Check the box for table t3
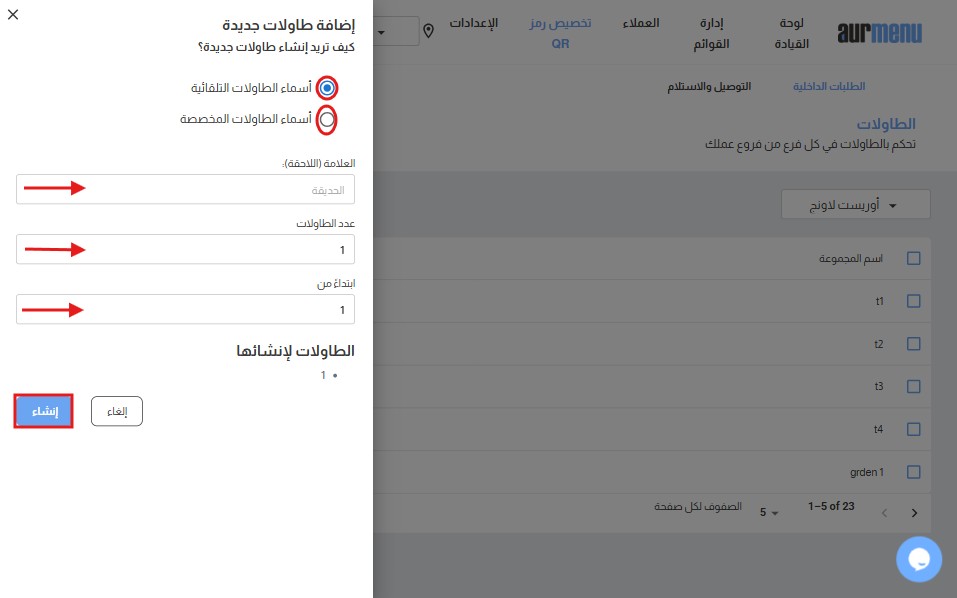 pos(913,386)
